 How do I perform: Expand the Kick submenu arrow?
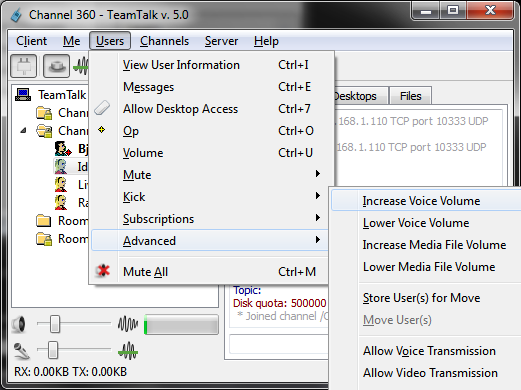(x=318, y=196)
